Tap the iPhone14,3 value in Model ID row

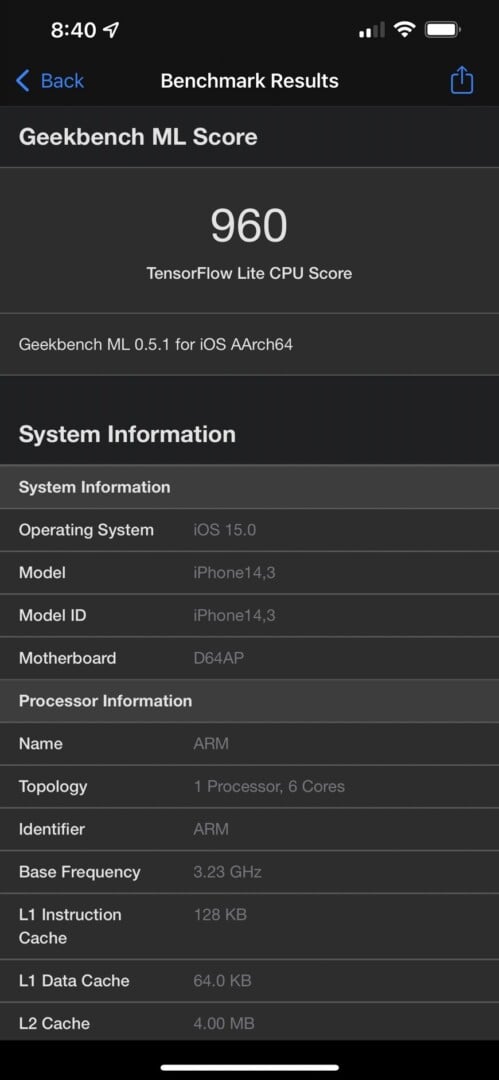(x=234, y=615)
